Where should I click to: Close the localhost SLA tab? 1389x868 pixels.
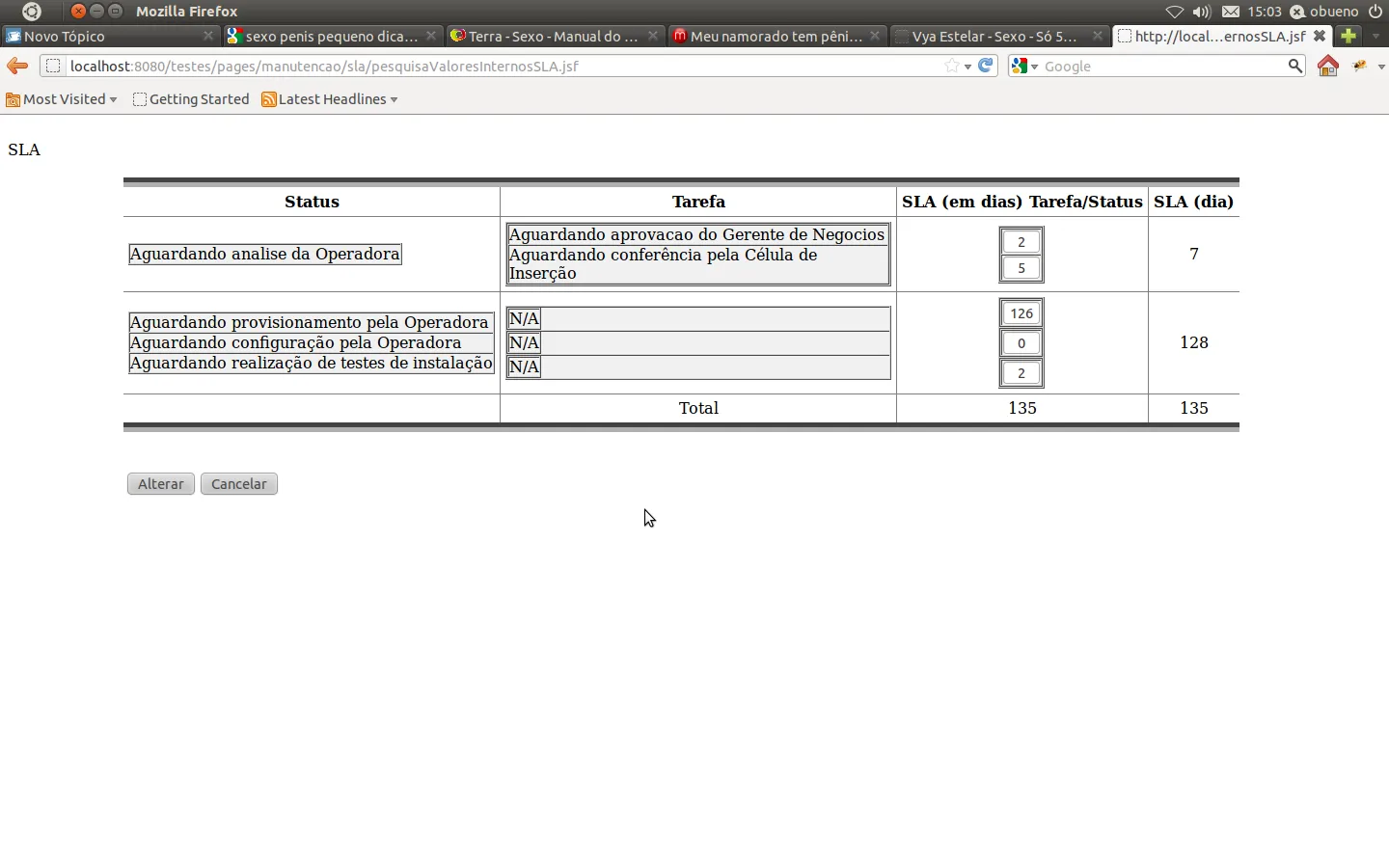pos(1320,36)
